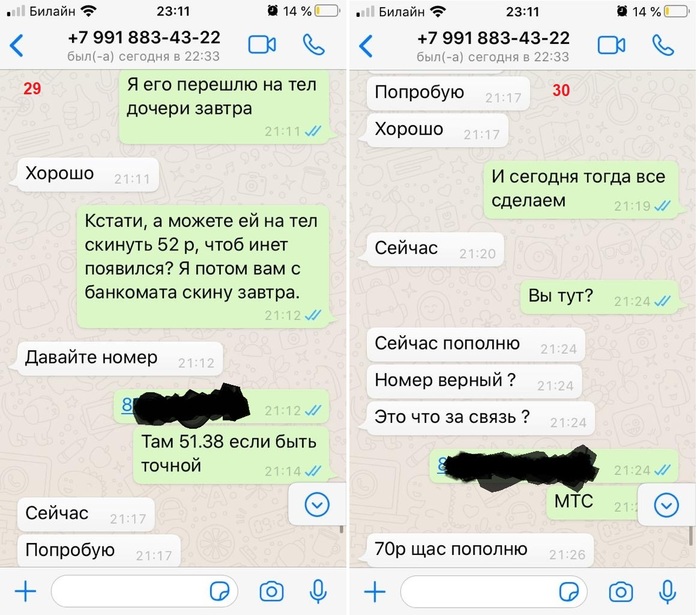Start voice call in left chat header

(x=313, y=45)
